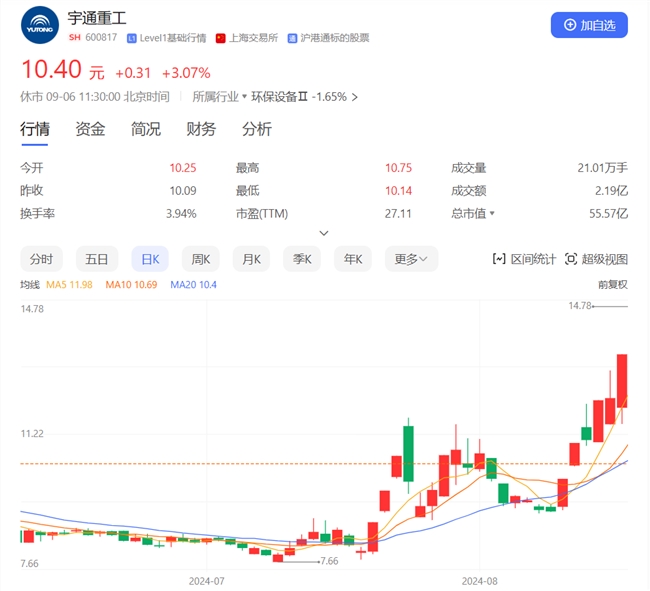Open 环保设备II industry link
The height and width of the screenshot is (591, 650).
pos(279,97)
